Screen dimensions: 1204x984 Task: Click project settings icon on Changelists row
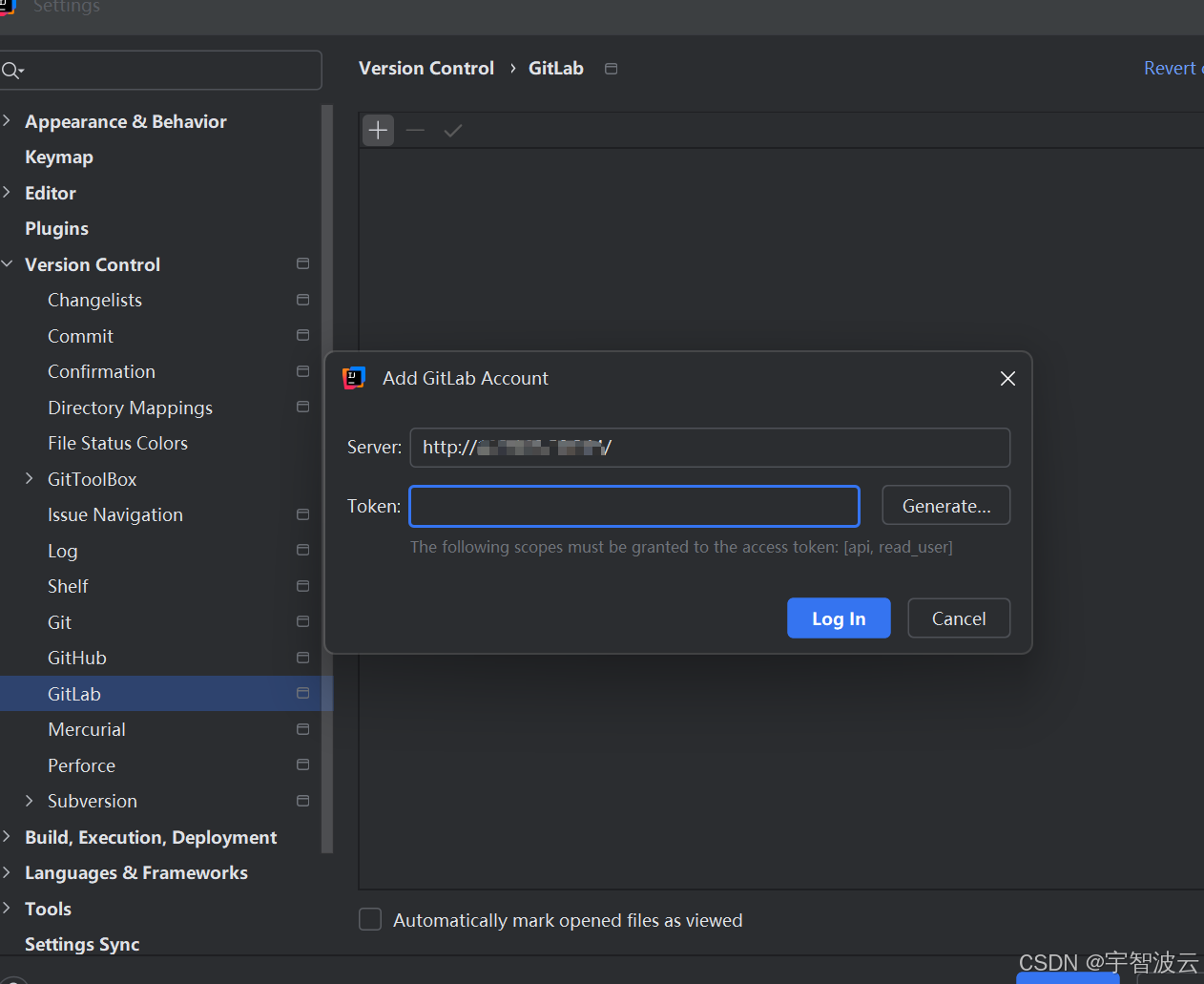pos(303,300)
